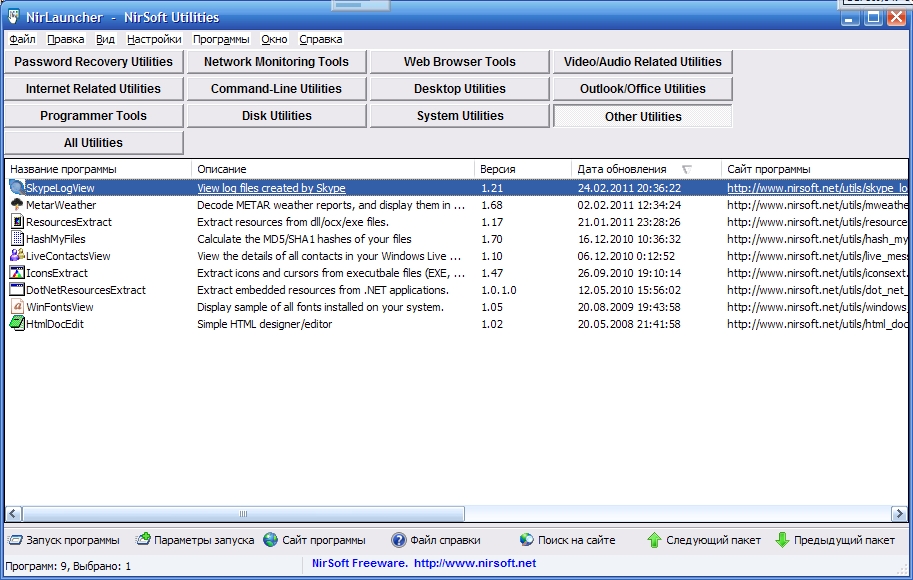Sort by Описание column header
913x580 pixels.
point(333,169)
